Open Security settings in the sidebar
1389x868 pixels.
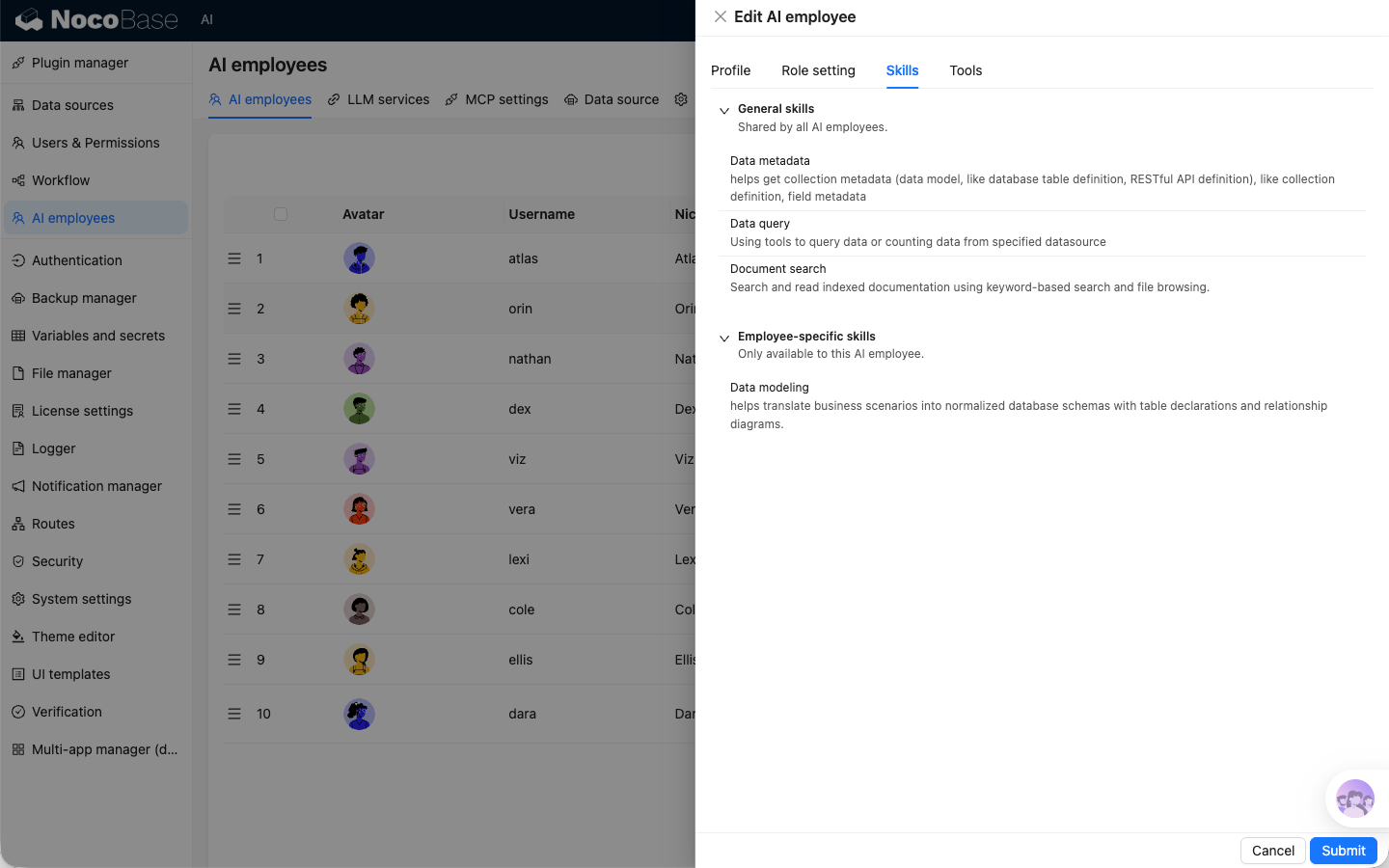click(x=57, y=561)
